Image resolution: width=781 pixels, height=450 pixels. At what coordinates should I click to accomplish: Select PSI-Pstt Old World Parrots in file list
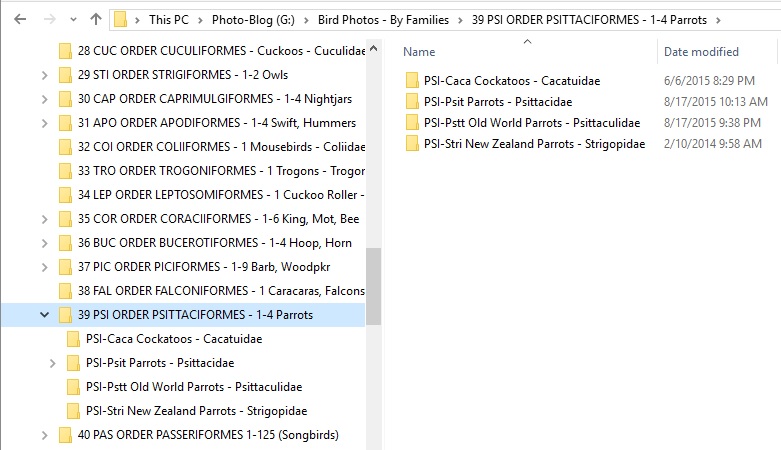531,123
